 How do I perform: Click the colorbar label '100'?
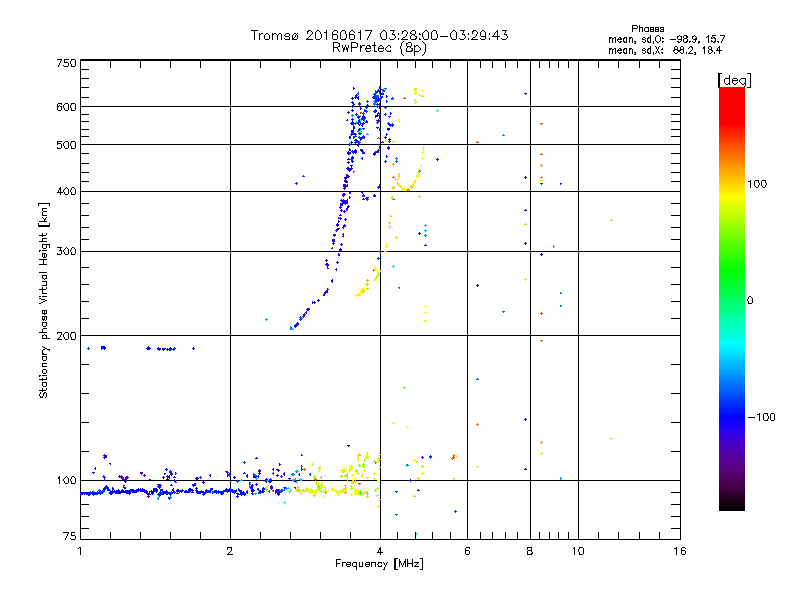(757, 184)
